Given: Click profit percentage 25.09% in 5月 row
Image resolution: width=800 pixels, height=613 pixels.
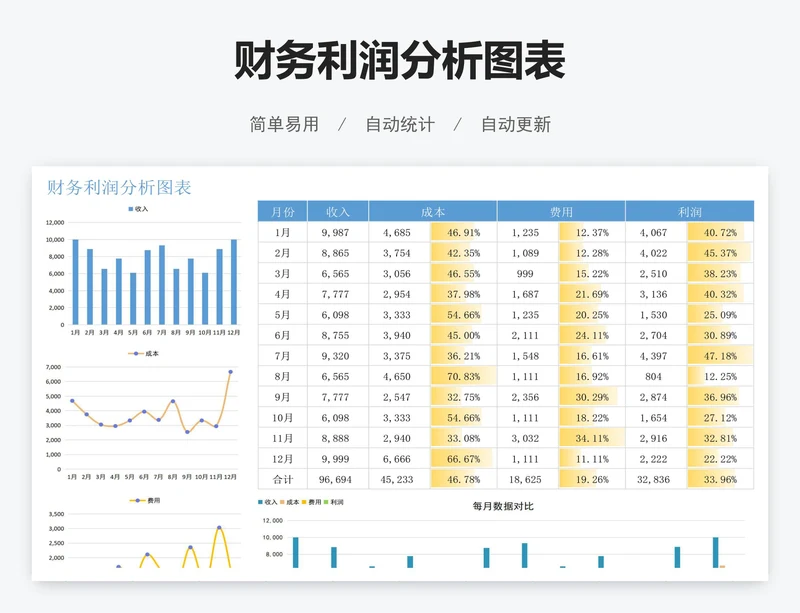Looking at the screenshot, I should pos(720,315).
